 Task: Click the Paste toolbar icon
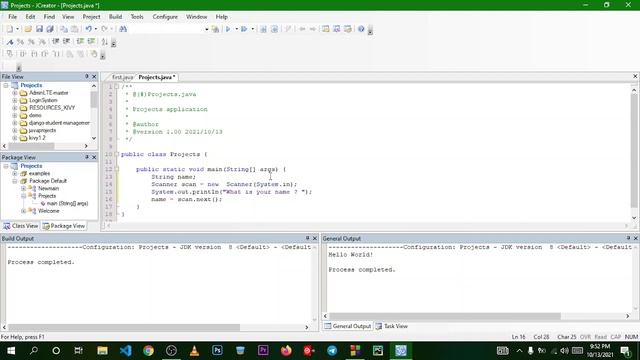[75, 29]
